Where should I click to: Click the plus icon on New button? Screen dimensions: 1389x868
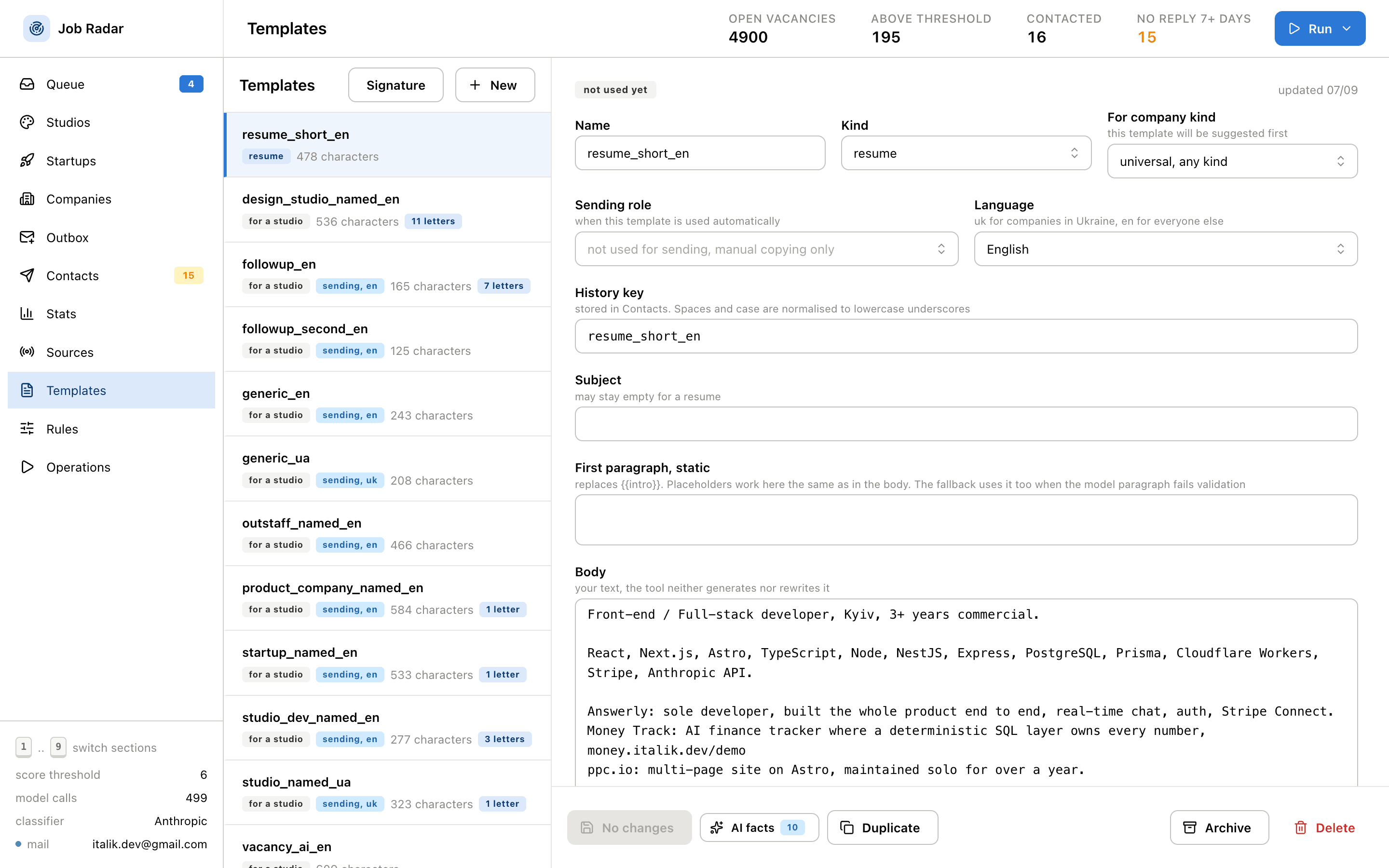(x=475, y=85)
